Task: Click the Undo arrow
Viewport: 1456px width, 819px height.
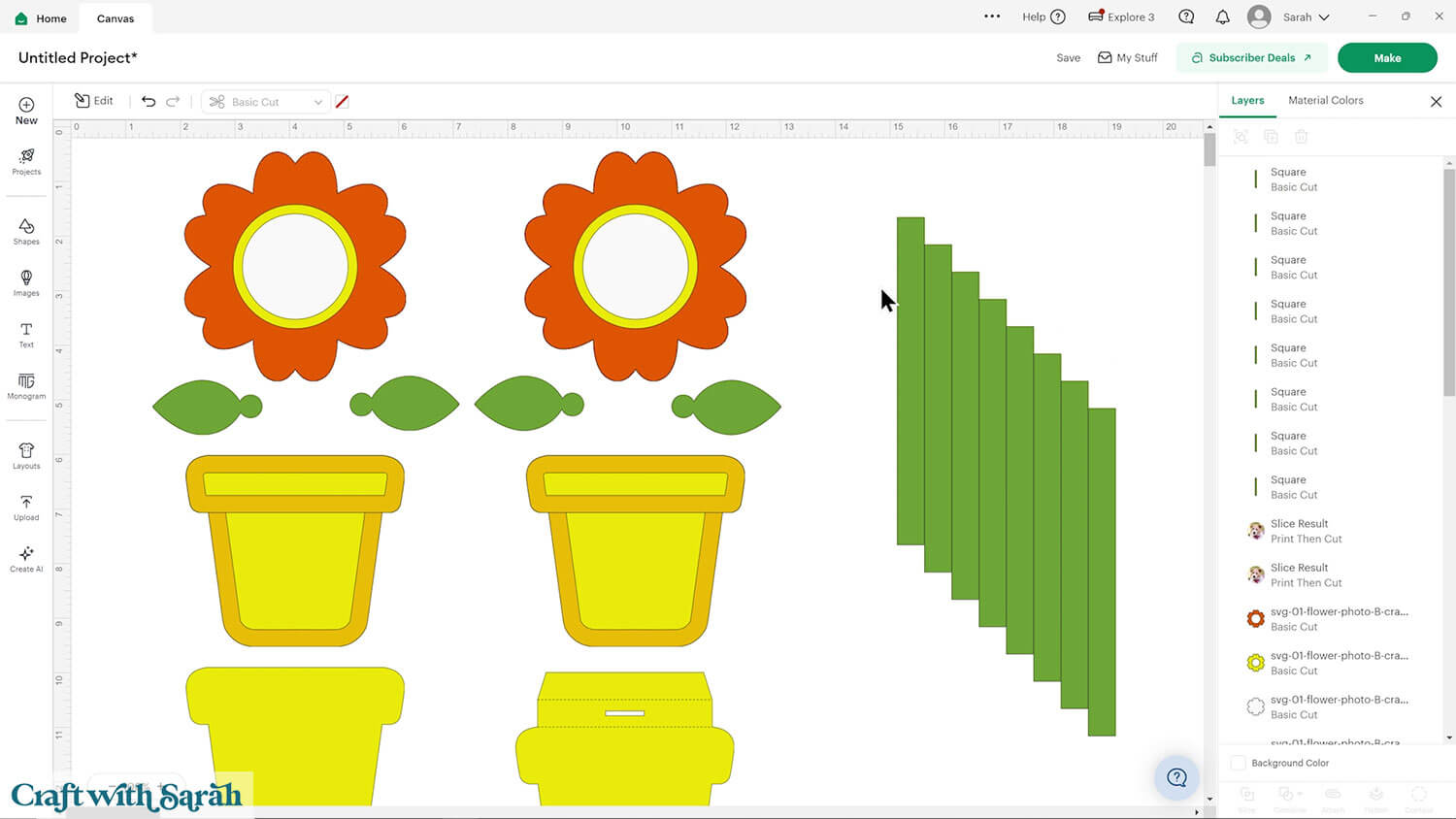Action: coord(149,101)
